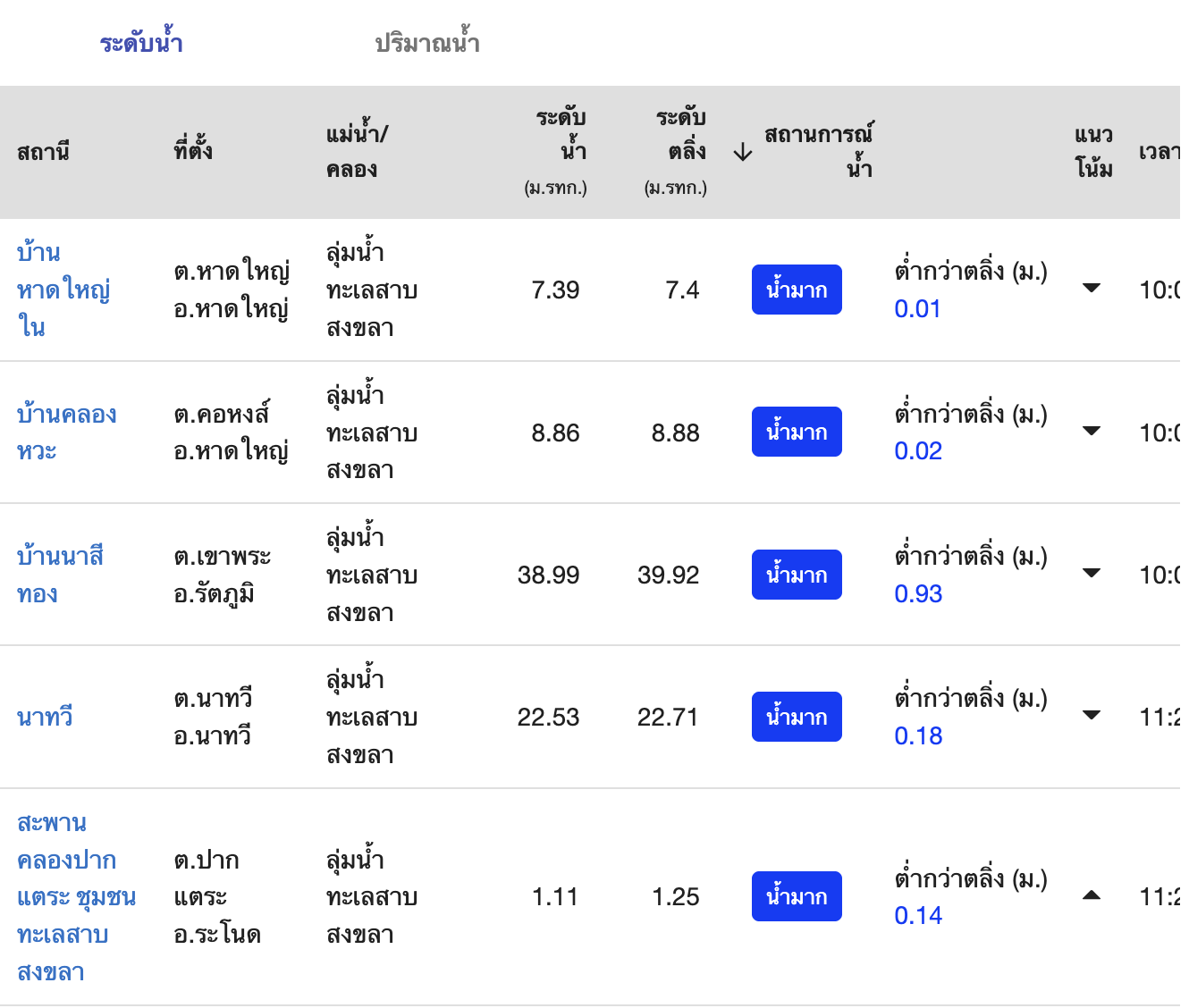This screenshot has height=1008, width=1189.
Task: Click downward trend arrow for บ้านคลองหวะ
Action: coord(1091,432)
